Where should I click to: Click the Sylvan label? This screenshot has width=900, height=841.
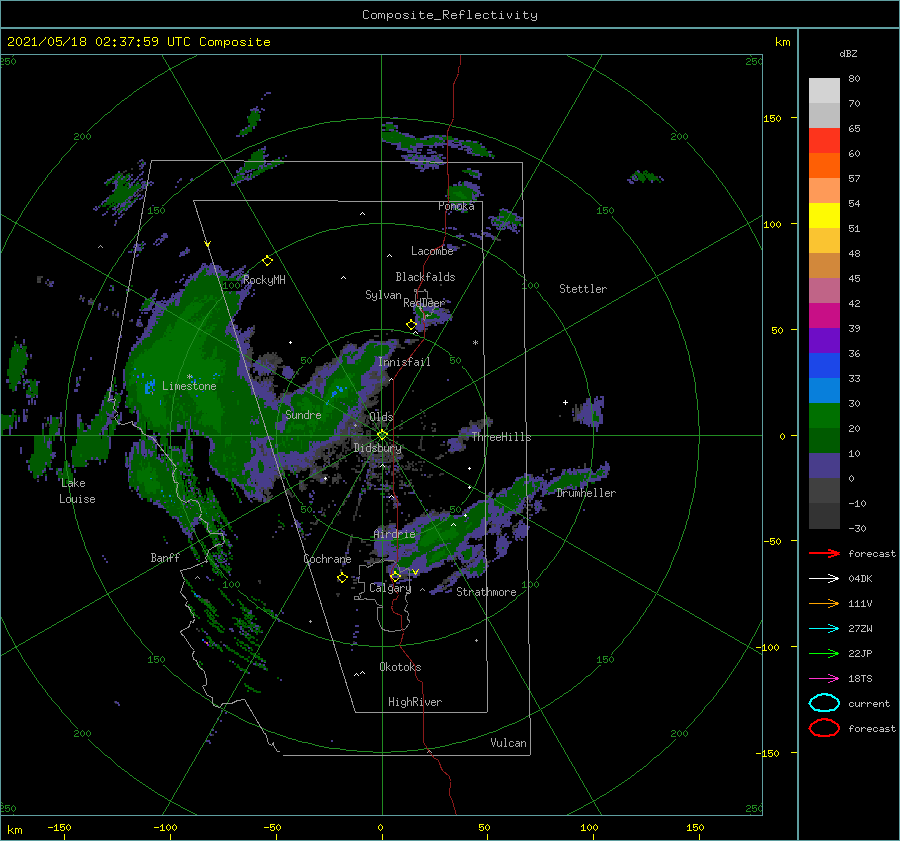coord(383,295)
